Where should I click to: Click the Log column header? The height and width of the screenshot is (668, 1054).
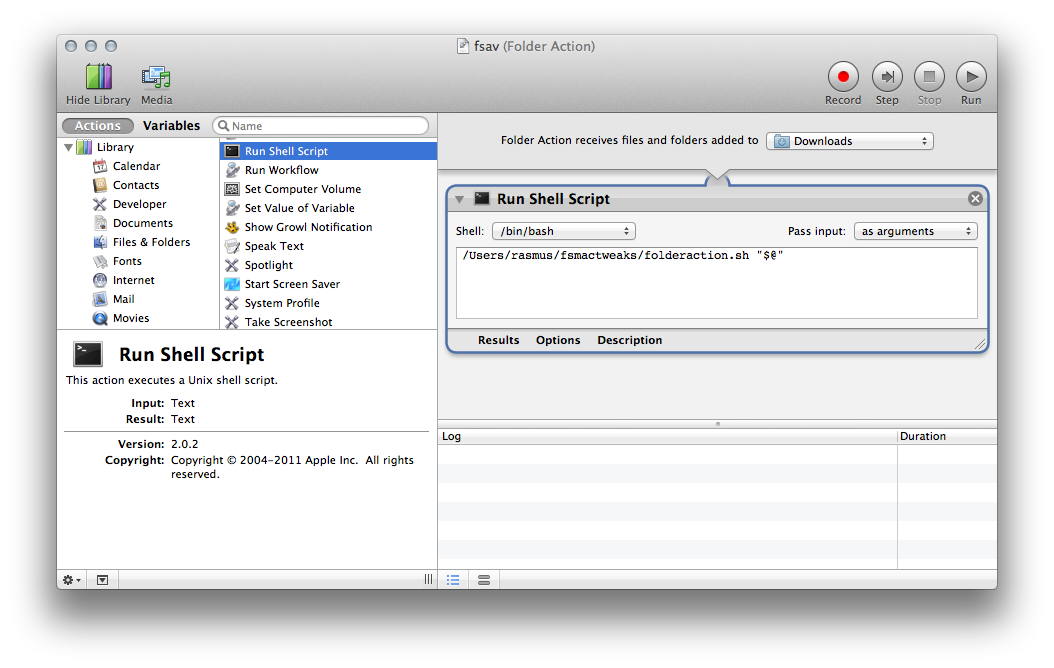coord(667,436)
